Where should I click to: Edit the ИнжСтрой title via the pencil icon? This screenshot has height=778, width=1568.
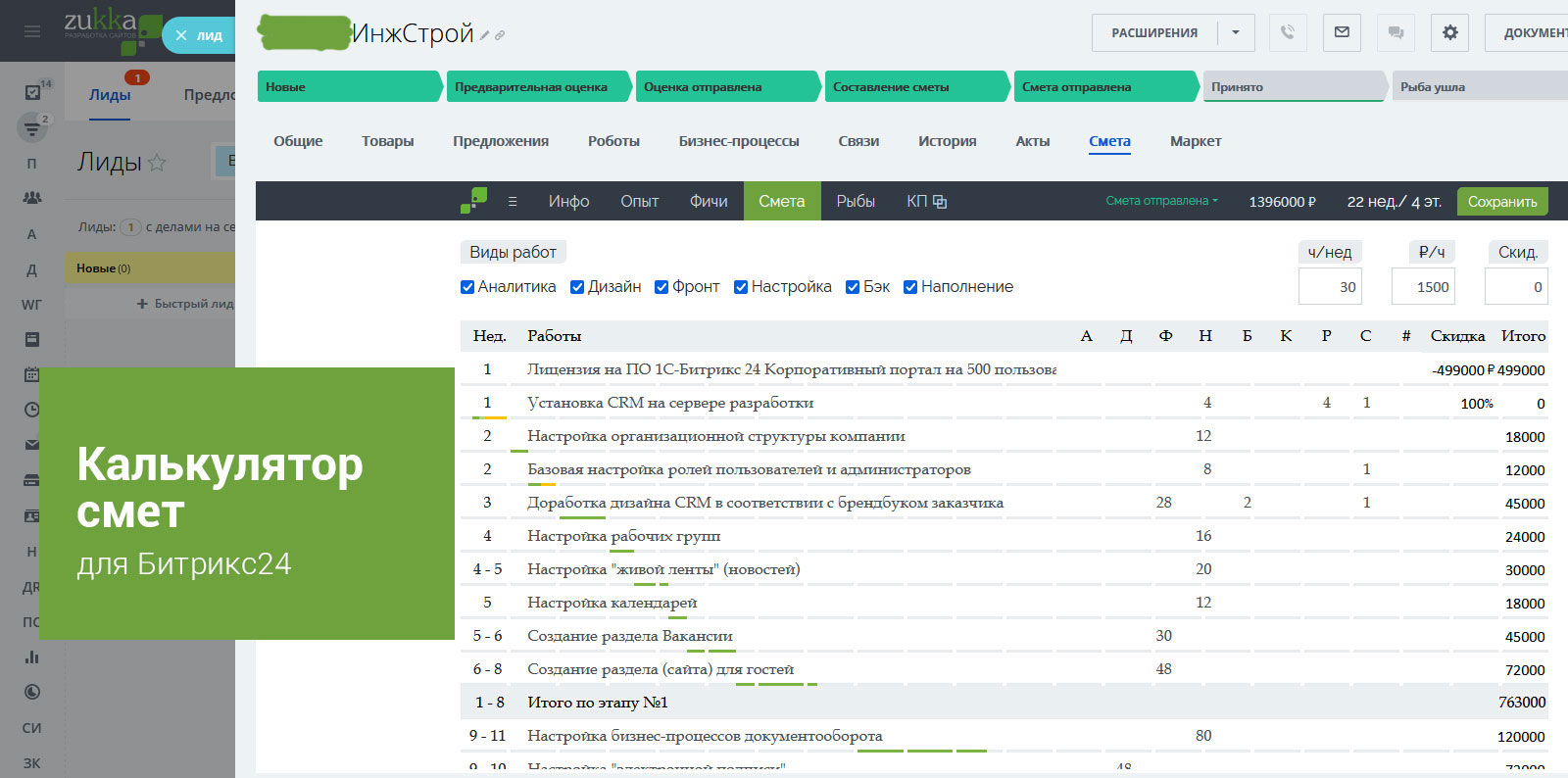[484, 35]
